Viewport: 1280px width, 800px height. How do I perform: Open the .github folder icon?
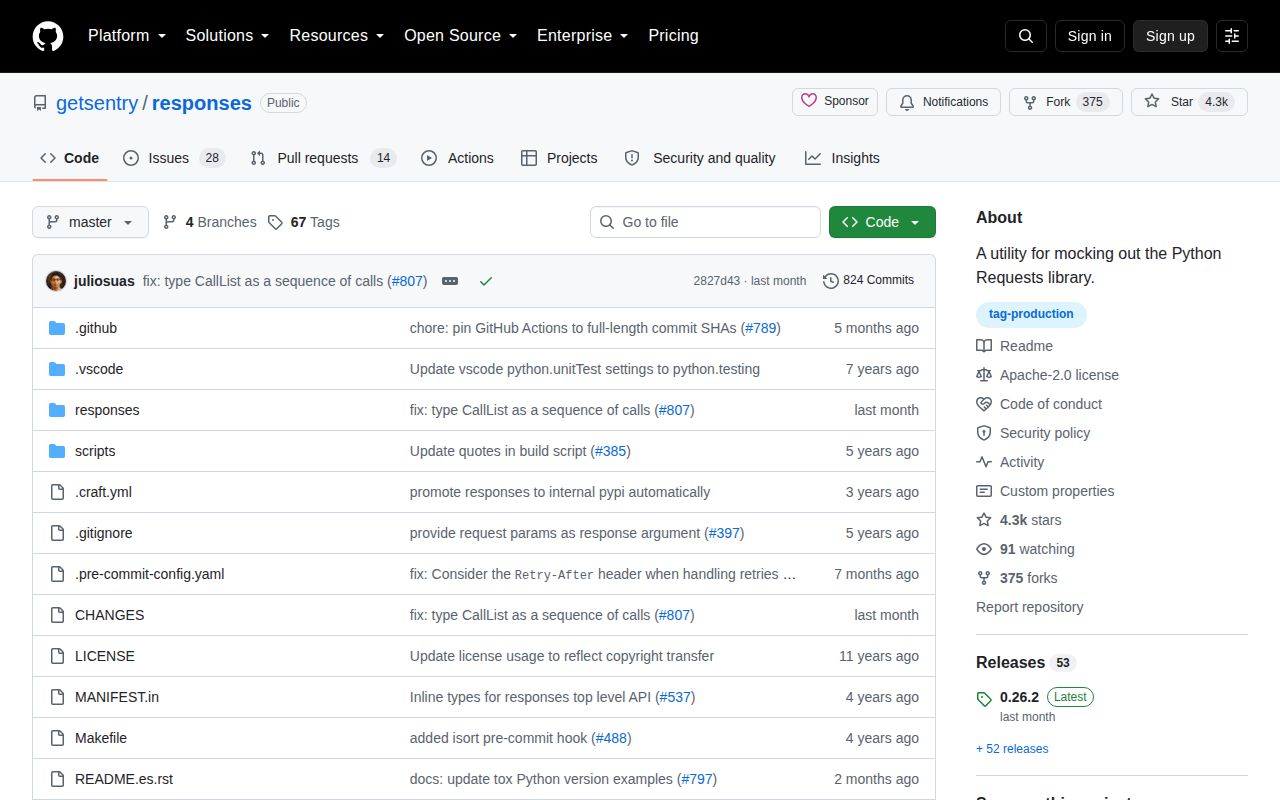point(57,328)
